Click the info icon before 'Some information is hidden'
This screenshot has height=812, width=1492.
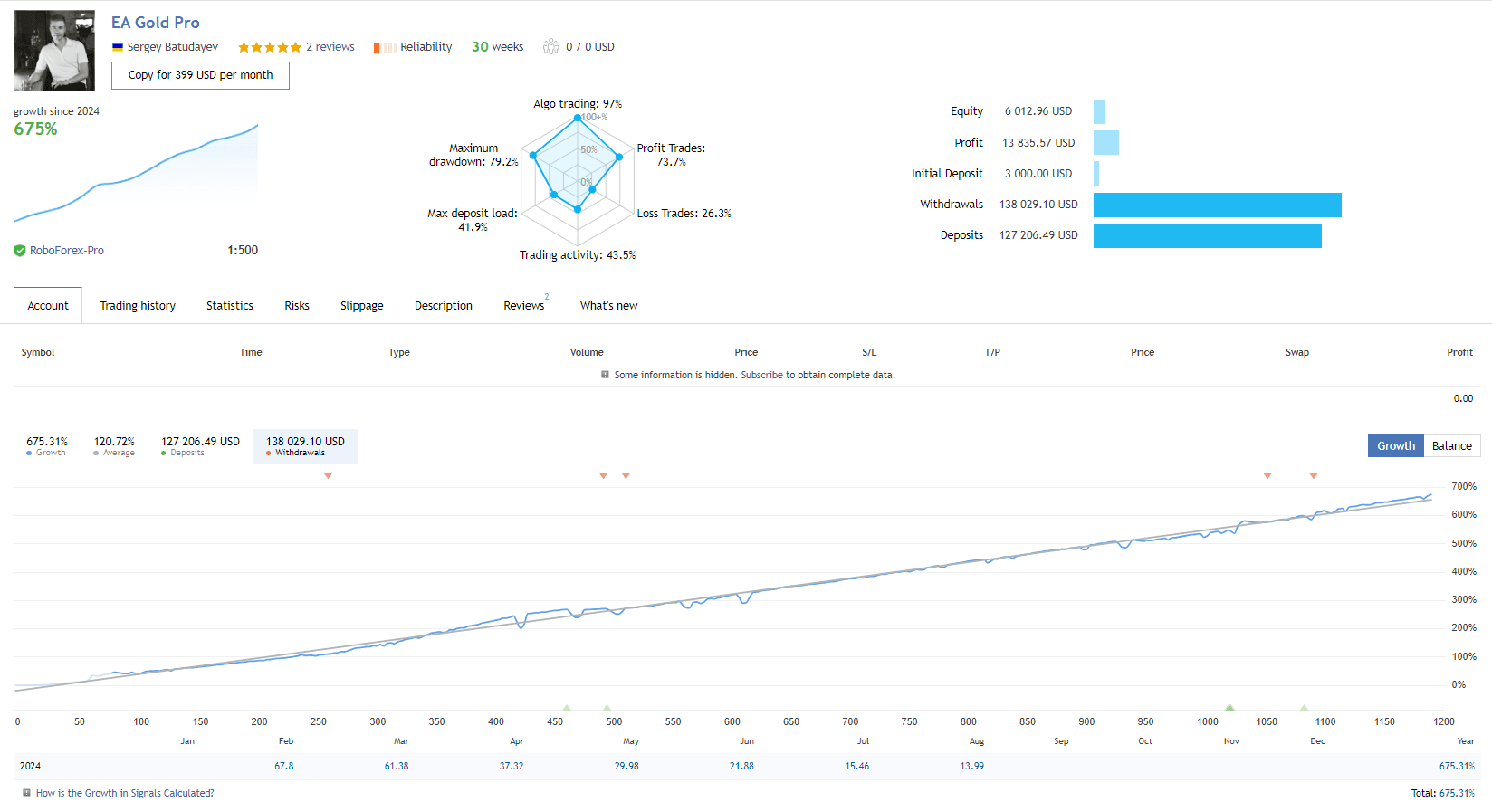point(605,375)
